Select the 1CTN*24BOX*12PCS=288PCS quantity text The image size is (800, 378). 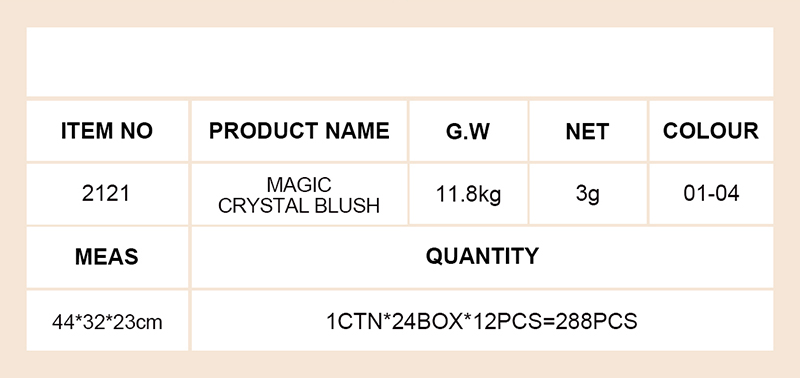click(482, 322)
